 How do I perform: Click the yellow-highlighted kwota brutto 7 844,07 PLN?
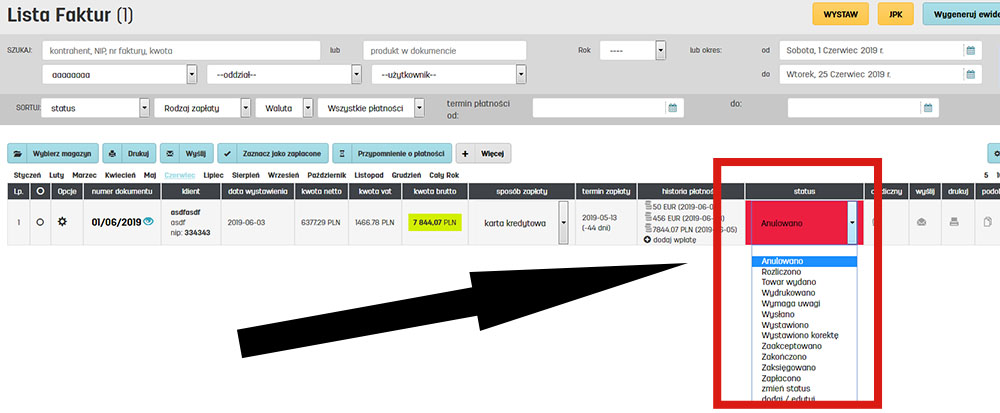435,222
